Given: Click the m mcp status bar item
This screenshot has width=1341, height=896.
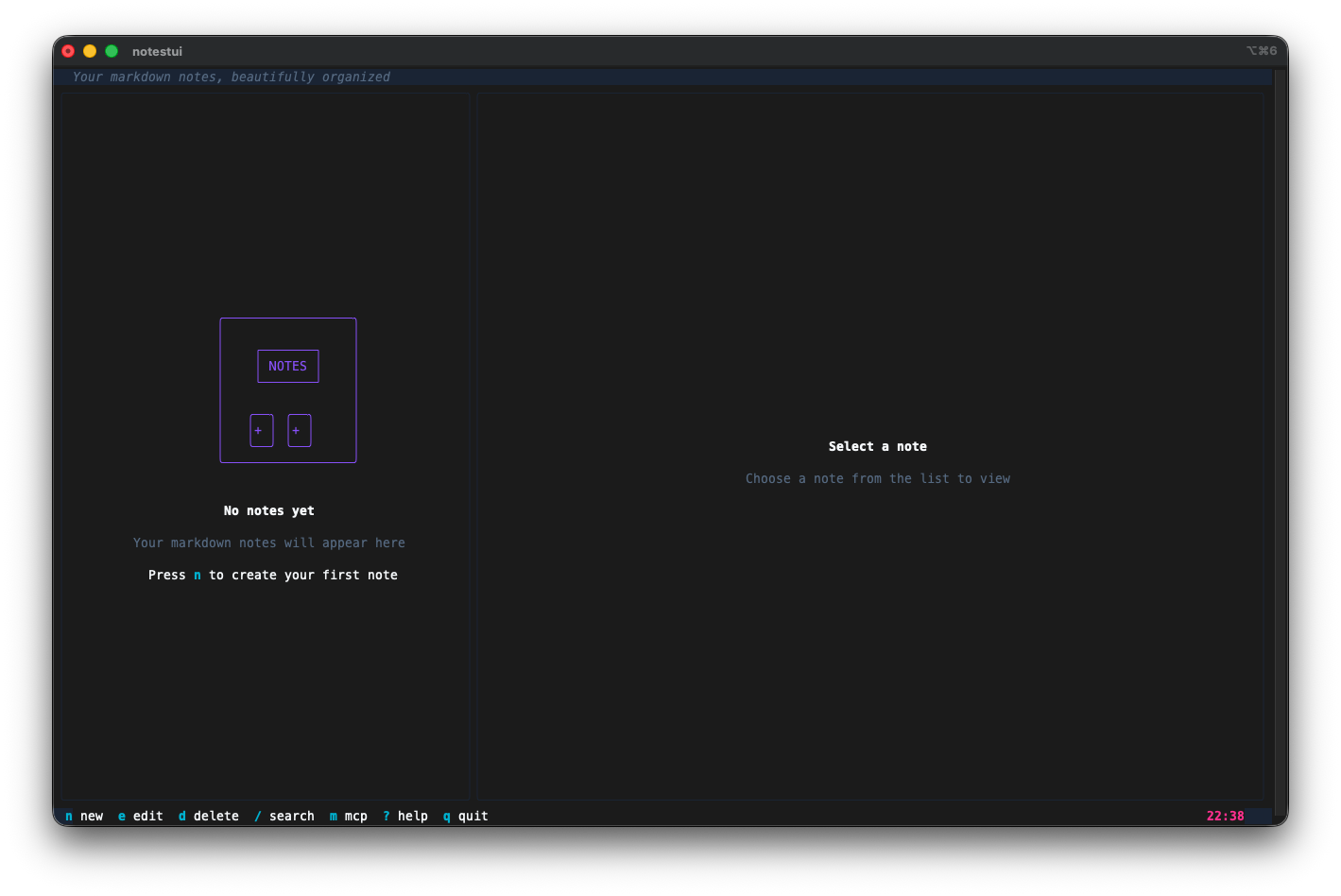Looking at the screenshot, I should point(348,816).
